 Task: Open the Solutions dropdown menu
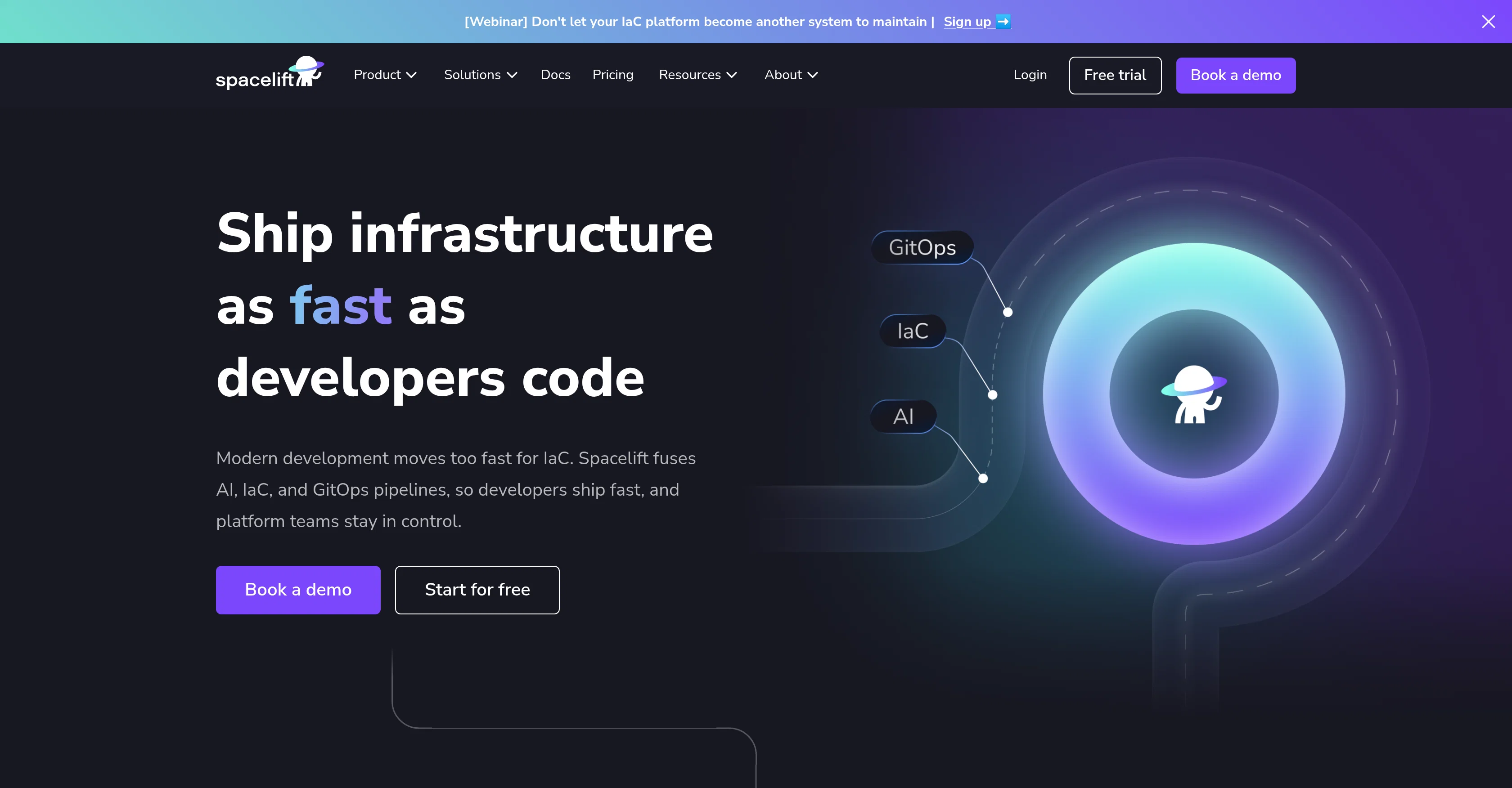(x=480, y=75)
